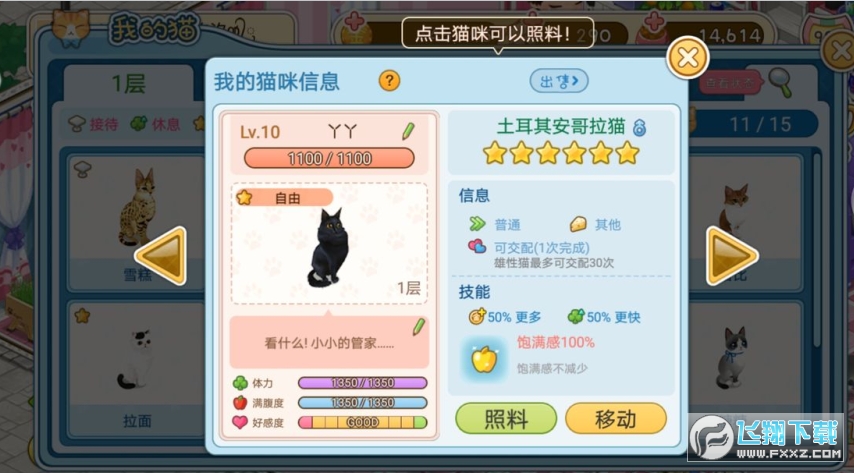
Task: Click the 移动 move button
Action: coord(616,419)
